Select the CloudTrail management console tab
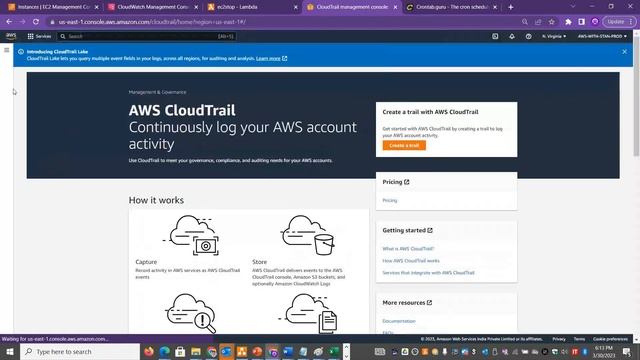The image size is (640, 360). click(x=352, y=7)
